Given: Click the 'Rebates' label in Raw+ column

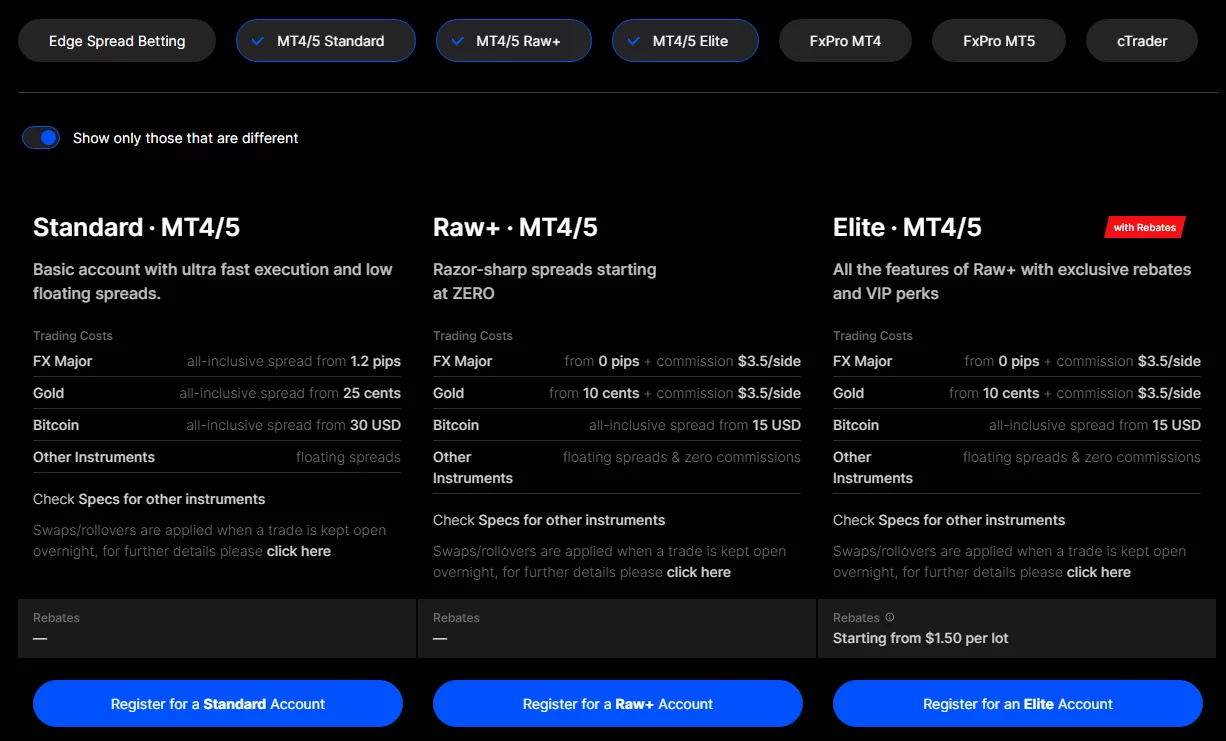Looking at the screenshot, I should (456, 618).
